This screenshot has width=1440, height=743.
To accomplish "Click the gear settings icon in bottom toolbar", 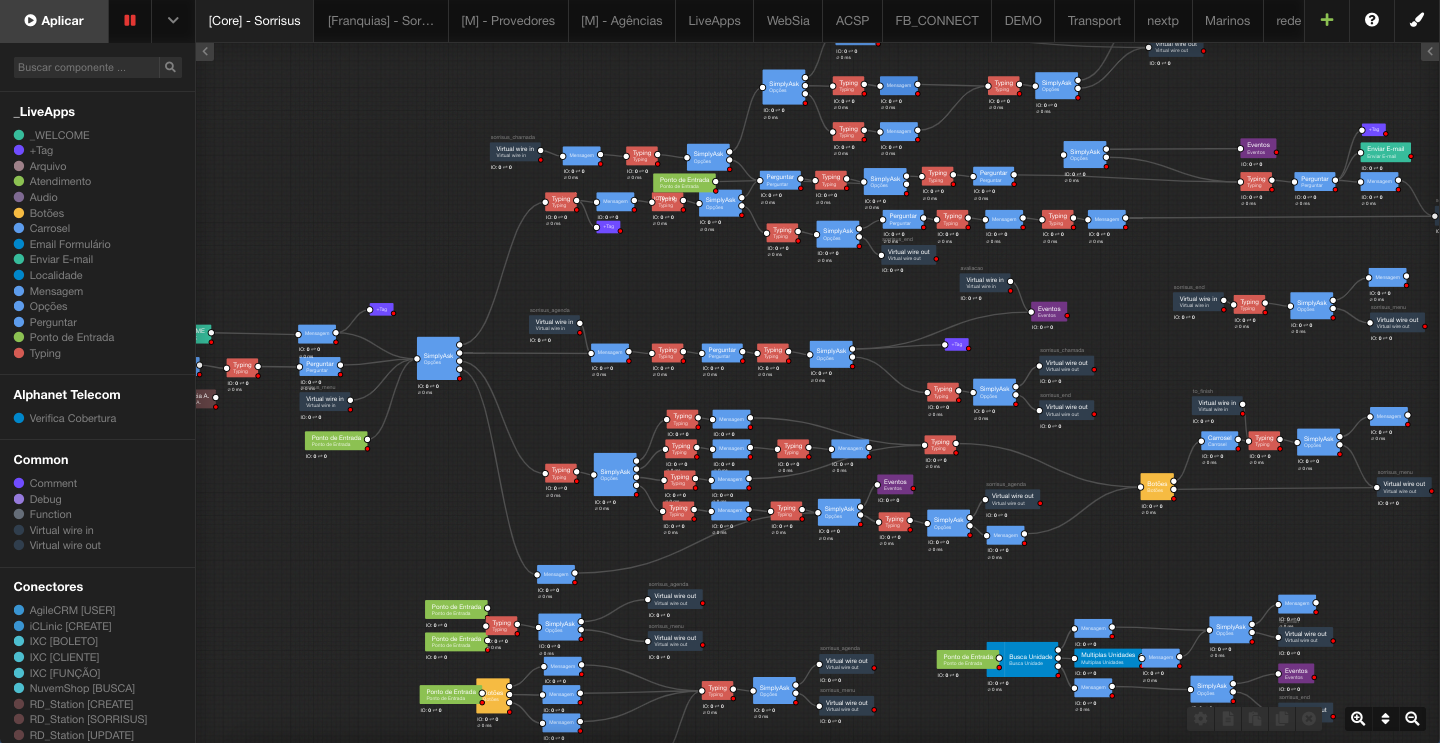I will click(x=1201, y=718).
